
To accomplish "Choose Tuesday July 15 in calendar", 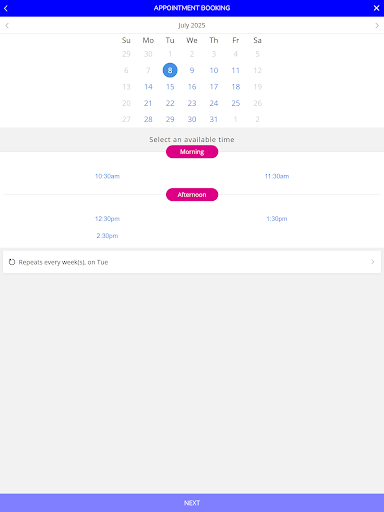I will click(x=170, y=87).
